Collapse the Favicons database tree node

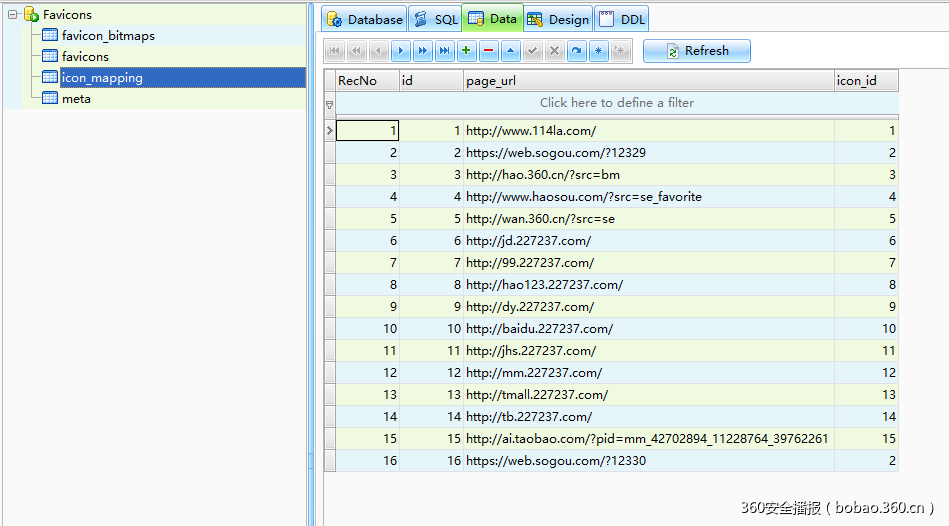[13, 15]
